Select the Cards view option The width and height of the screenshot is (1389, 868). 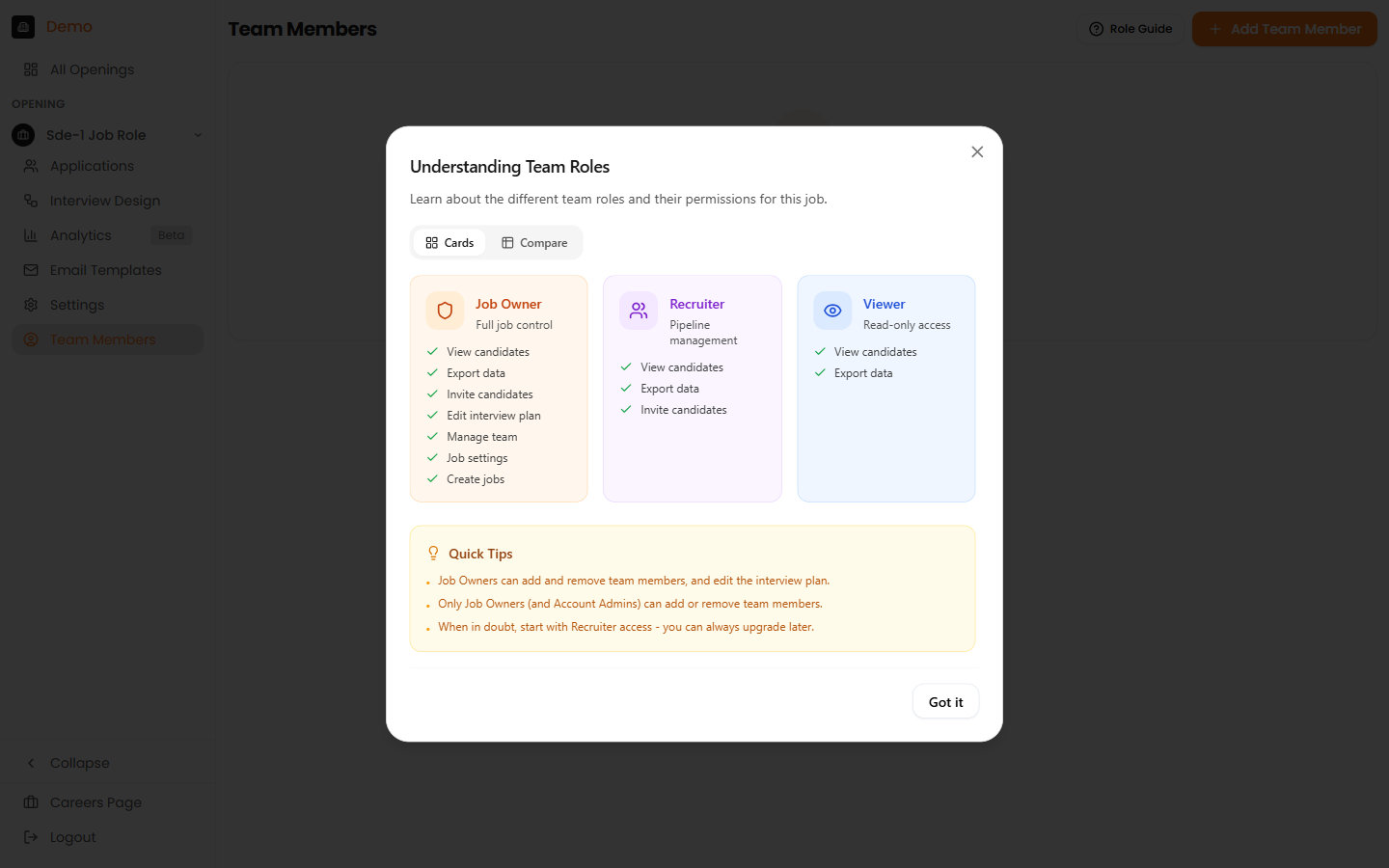pos(449,242)
